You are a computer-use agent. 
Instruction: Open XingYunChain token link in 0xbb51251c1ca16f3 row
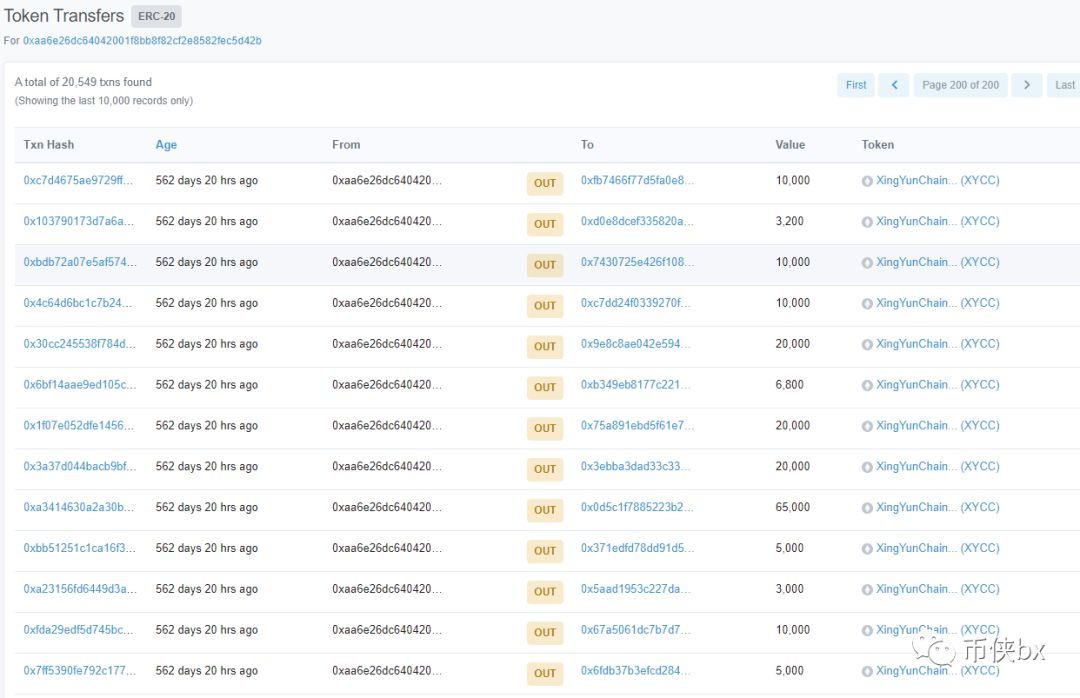[x=937, y=548]
